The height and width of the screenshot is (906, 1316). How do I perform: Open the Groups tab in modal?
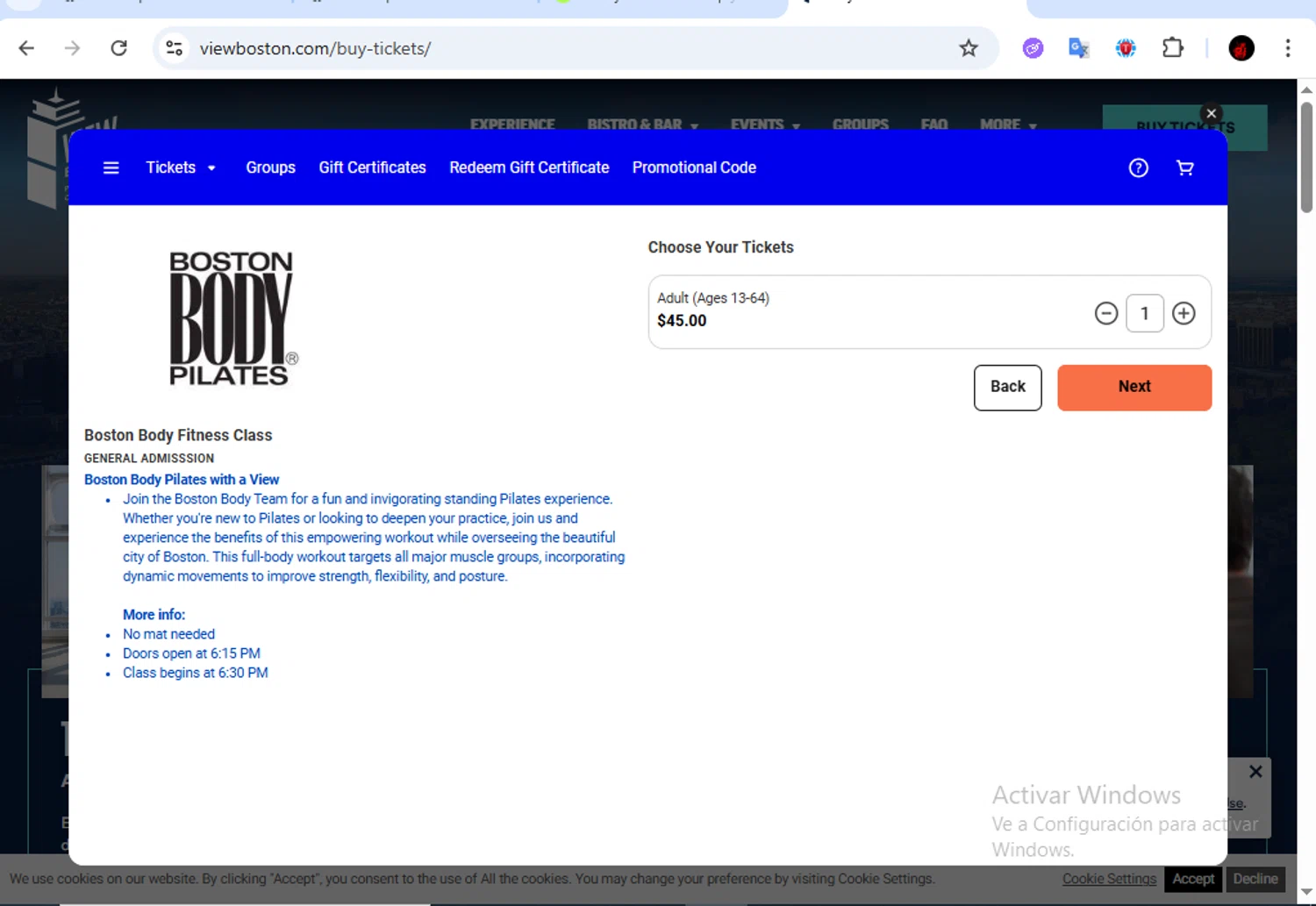[270, 168]
